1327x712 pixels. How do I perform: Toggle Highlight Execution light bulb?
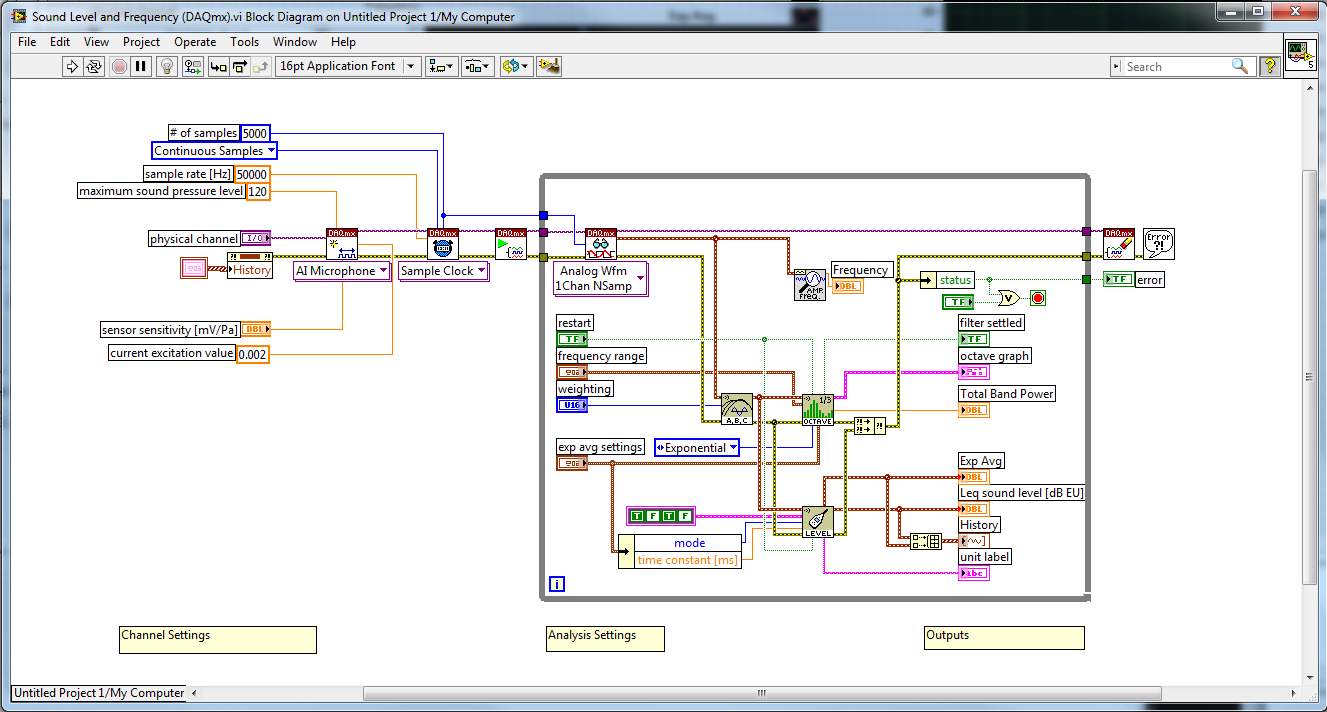(x=168, y=66)
